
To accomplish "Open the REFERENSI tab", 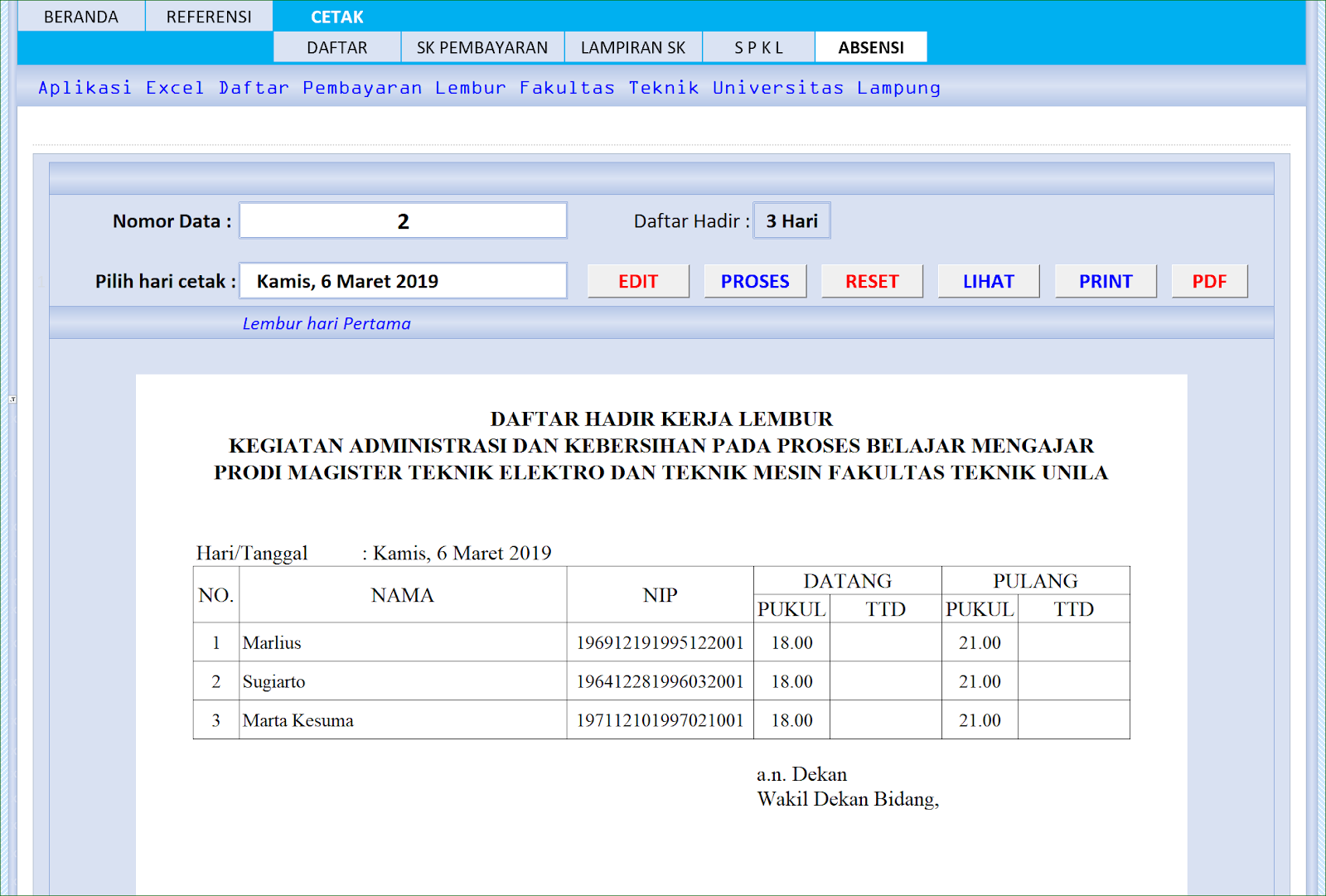I will coord(209,16).
